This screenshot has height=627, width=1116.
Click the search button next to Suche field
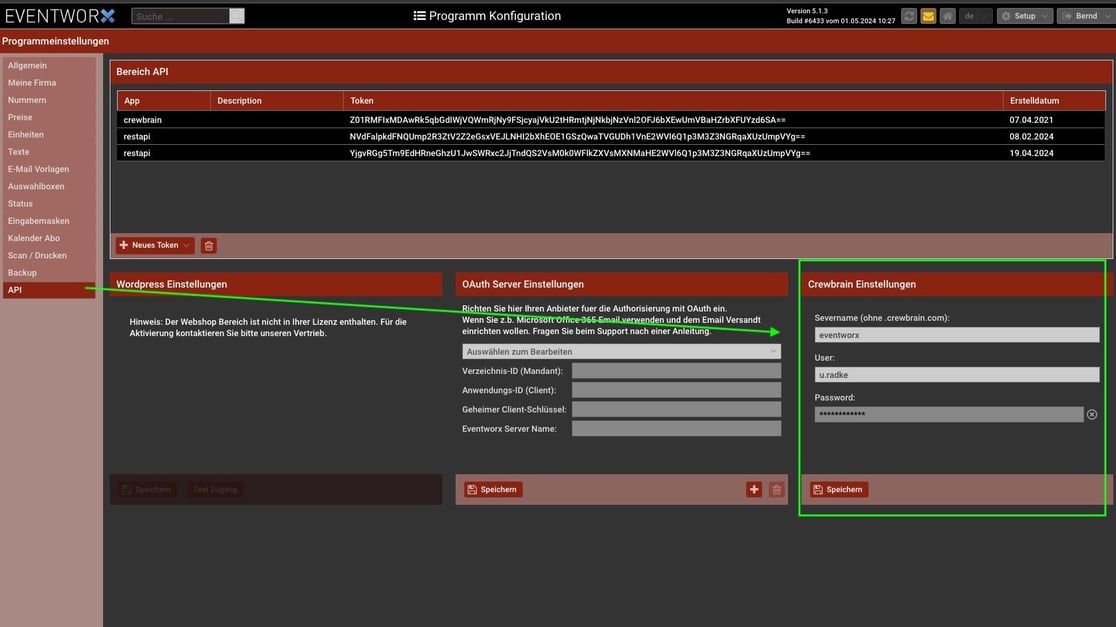tap(237, 16)
